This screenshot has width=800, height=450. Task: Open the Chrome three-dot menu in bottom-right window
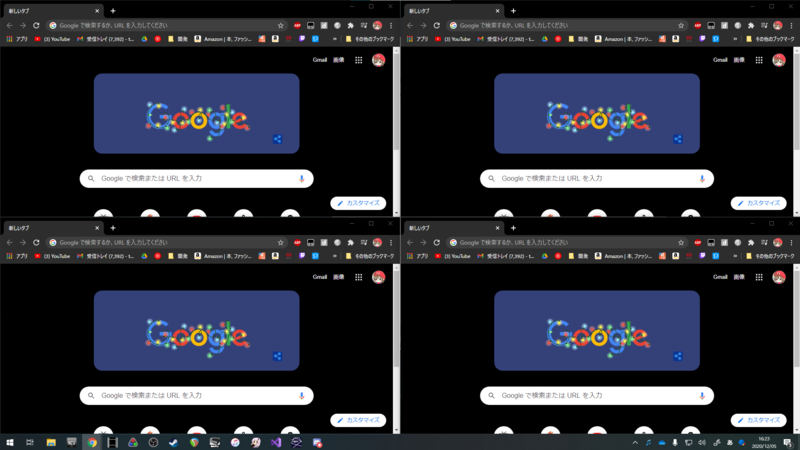[x=792, y=243]
